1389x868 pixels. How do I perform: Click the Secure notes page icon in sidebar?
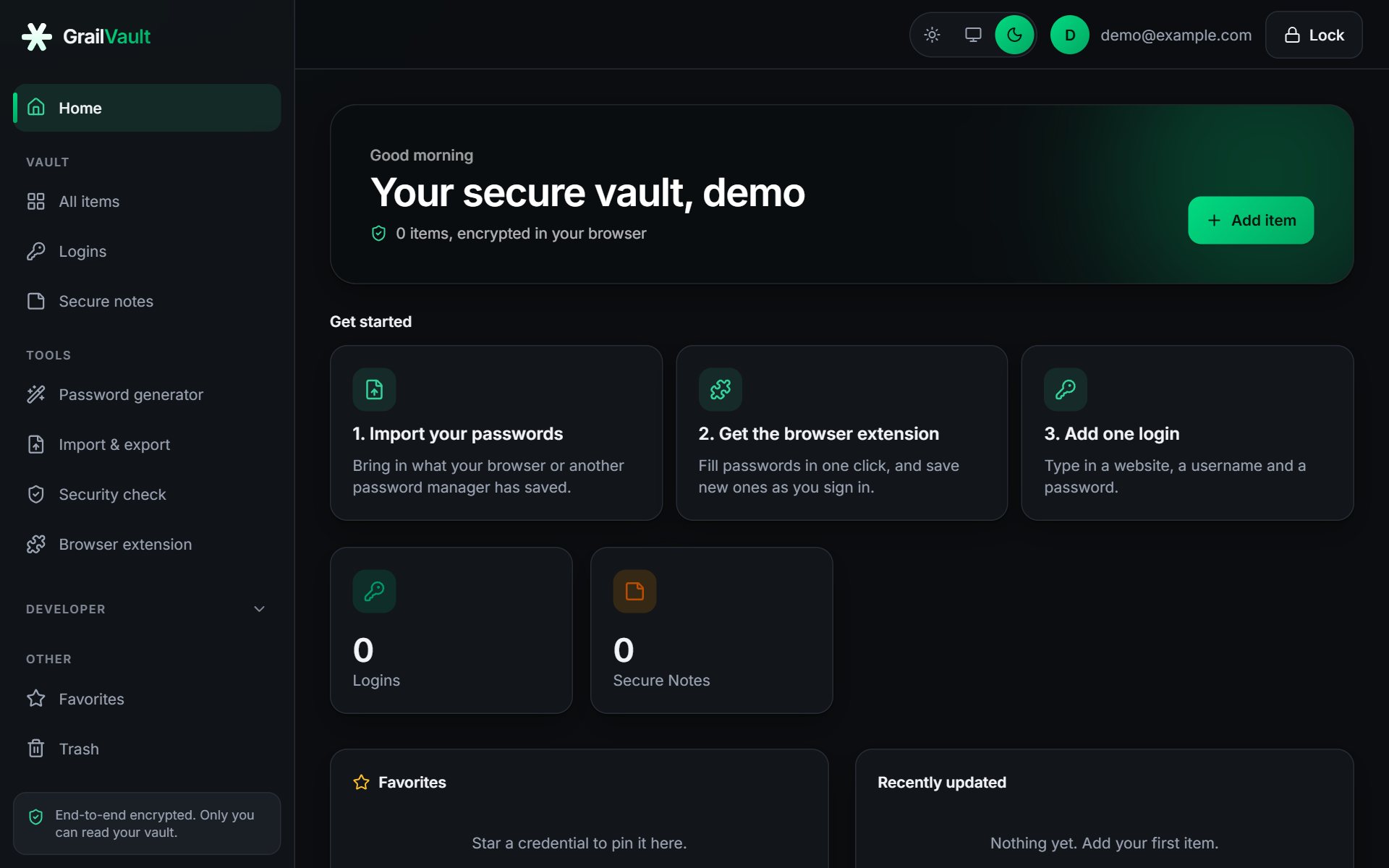click(x=36, y=301)
